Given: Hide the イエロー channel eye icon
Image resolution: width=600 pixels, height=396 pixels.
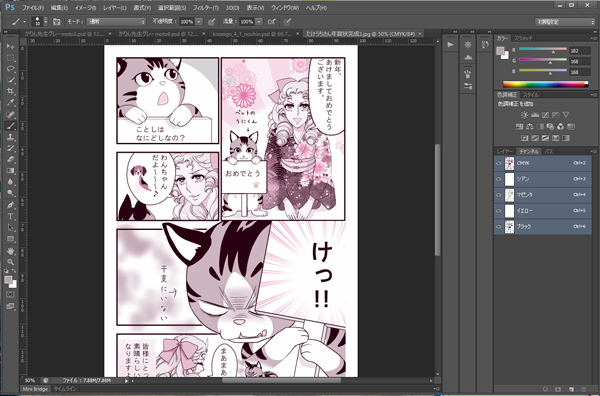Looking at the screenshot, I should click(x=499, y=210).
